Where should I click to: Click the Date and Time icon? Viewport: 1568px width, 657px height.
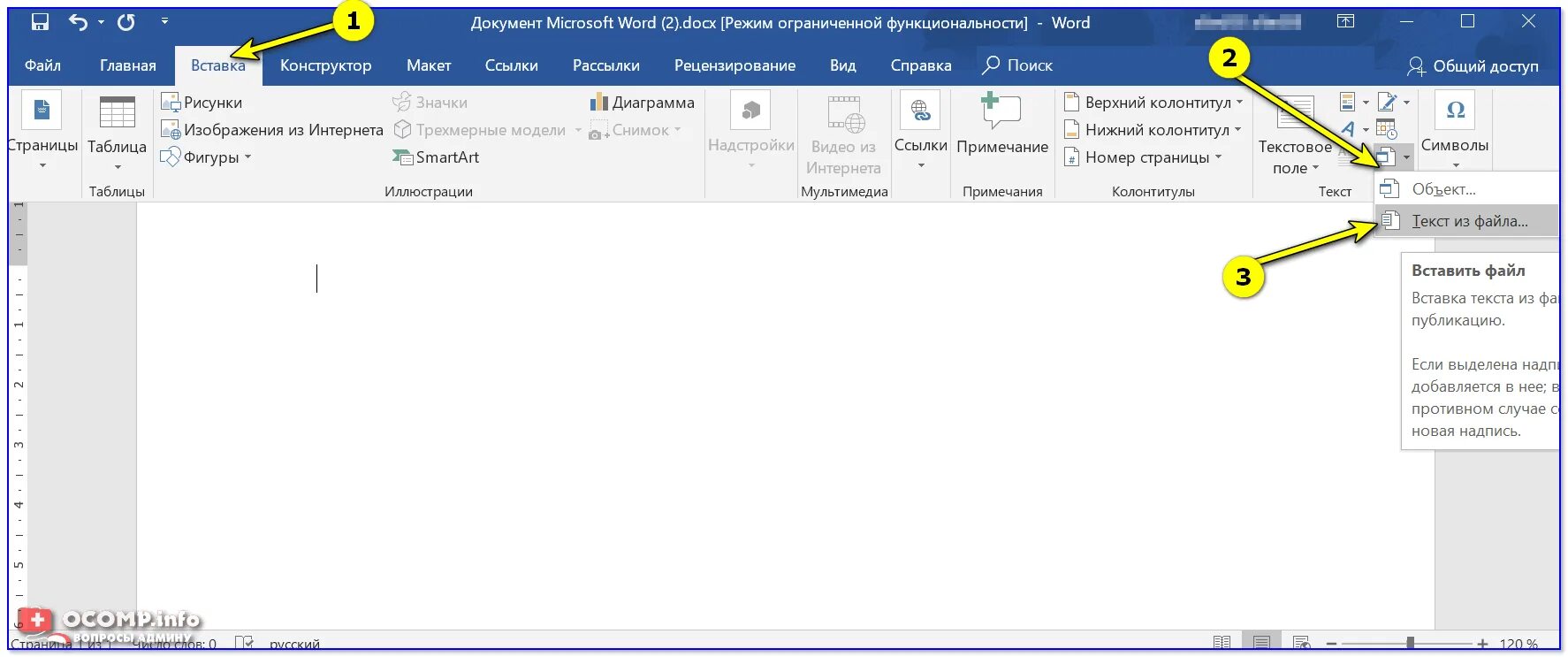[x=1387, y=130]
